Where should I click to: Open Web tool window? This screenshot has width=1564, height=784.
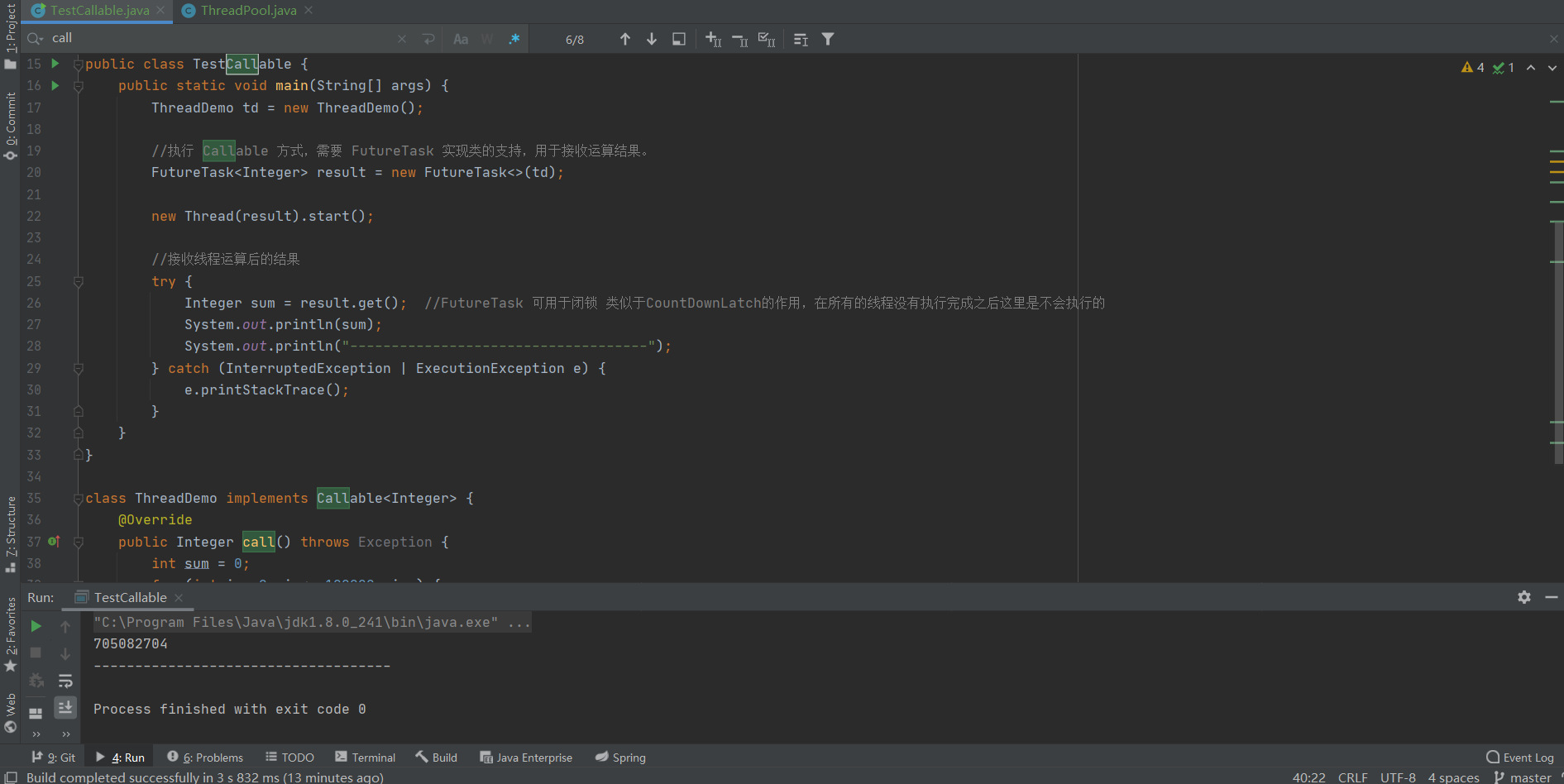click(10, 713)
